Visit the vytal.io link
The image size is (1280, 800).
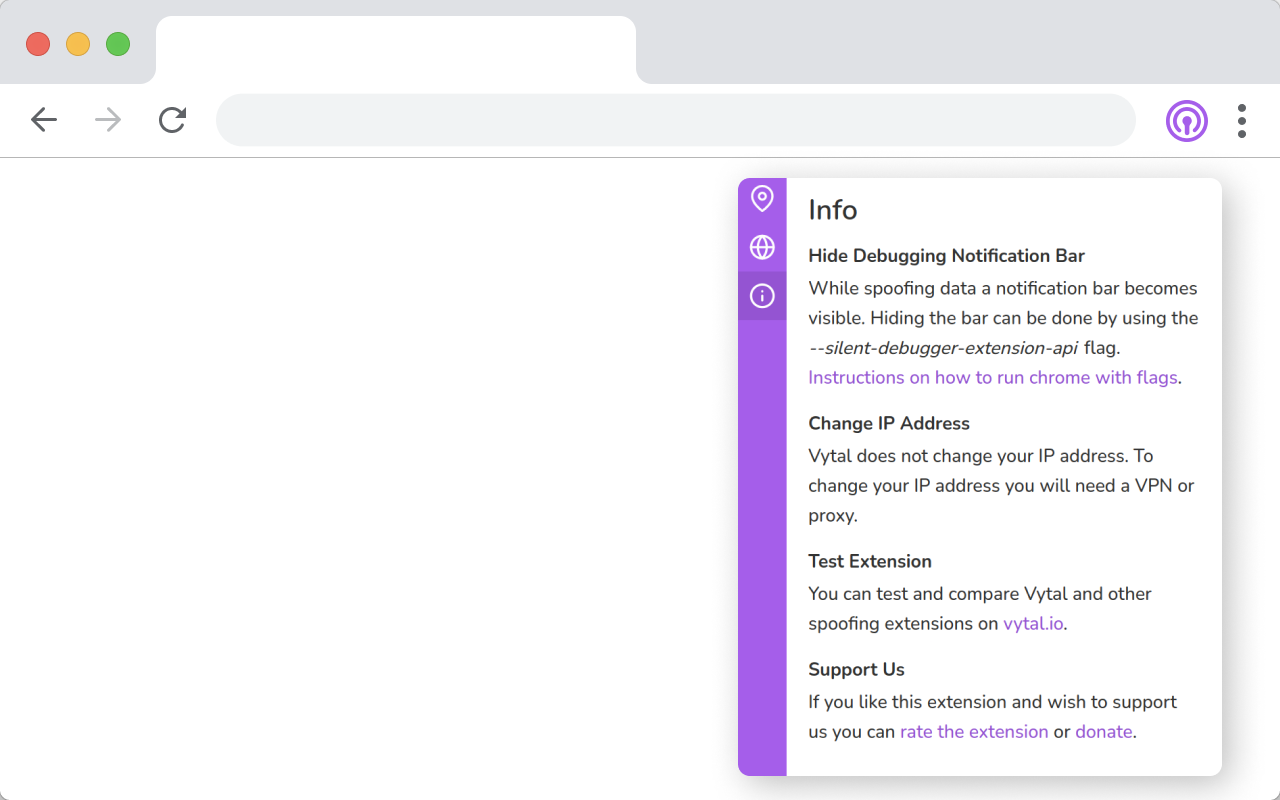(1033, 624)
